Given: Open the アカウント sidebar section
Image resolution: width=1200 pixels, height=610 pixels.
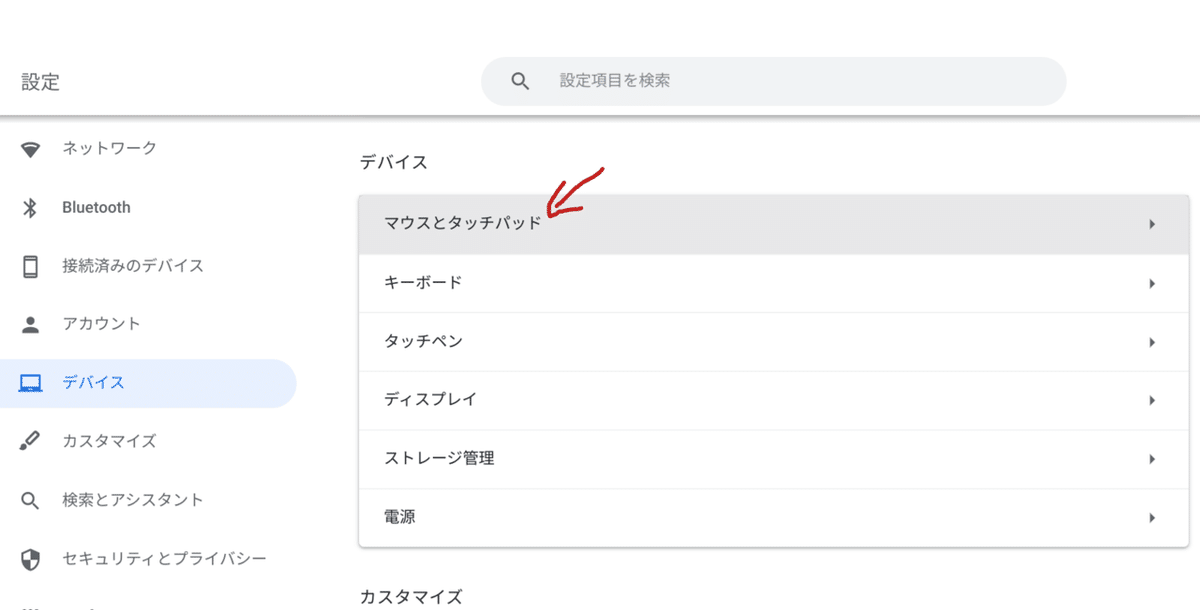Looking at the screenshot, I should (101, 324).
